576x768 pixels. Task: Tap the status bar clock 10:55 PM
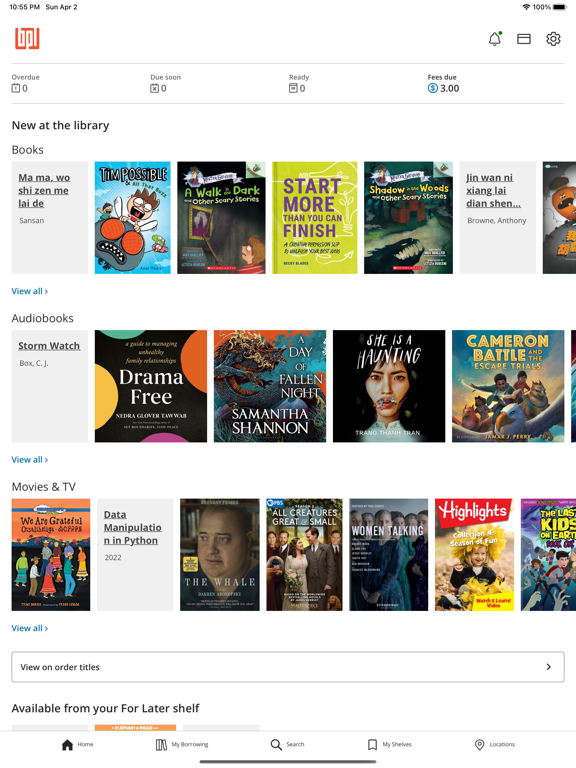click(24, 7)
